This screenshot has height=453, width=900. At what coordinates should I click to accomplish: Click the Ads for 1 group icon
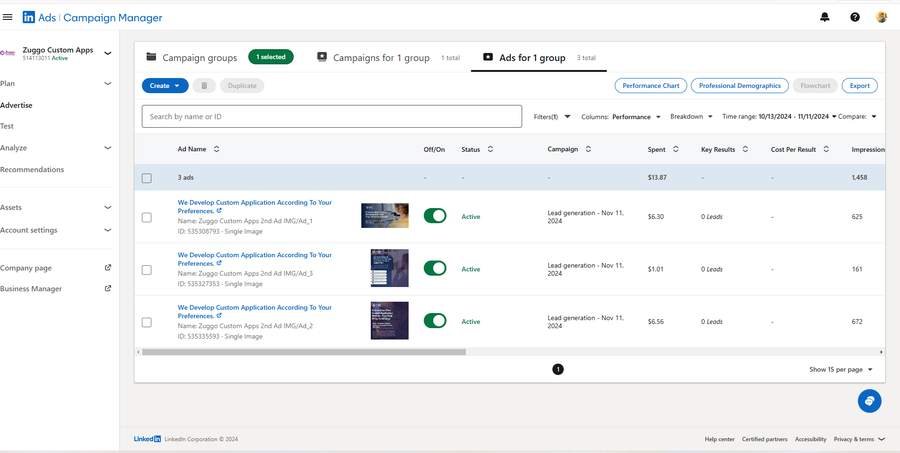(x=488, y=57)
